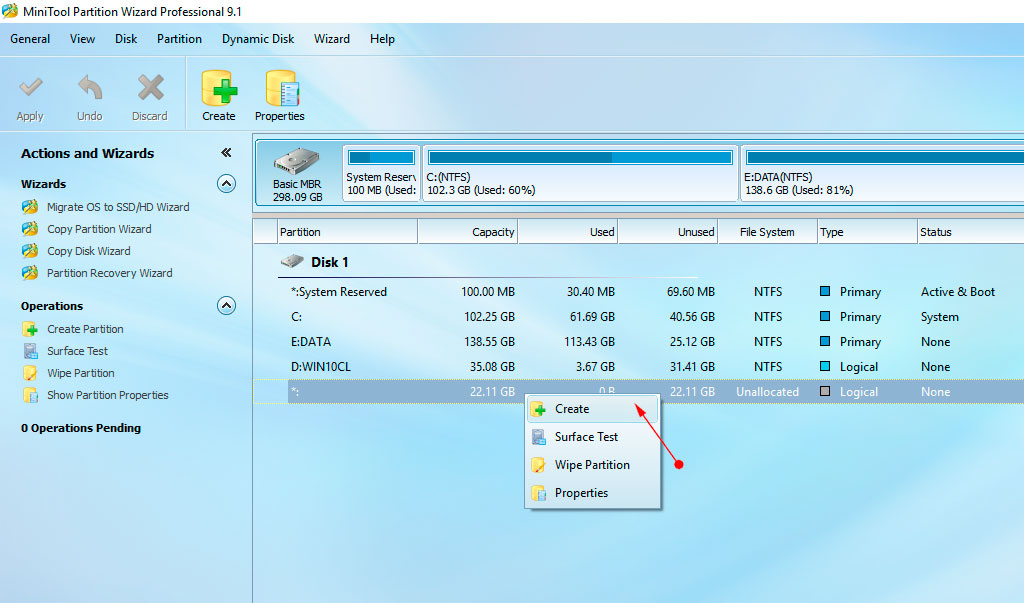The image size is (1024, 603).
Task: Click the Partition Recovery Wizard icon
Action: click(x=30, y=272)
